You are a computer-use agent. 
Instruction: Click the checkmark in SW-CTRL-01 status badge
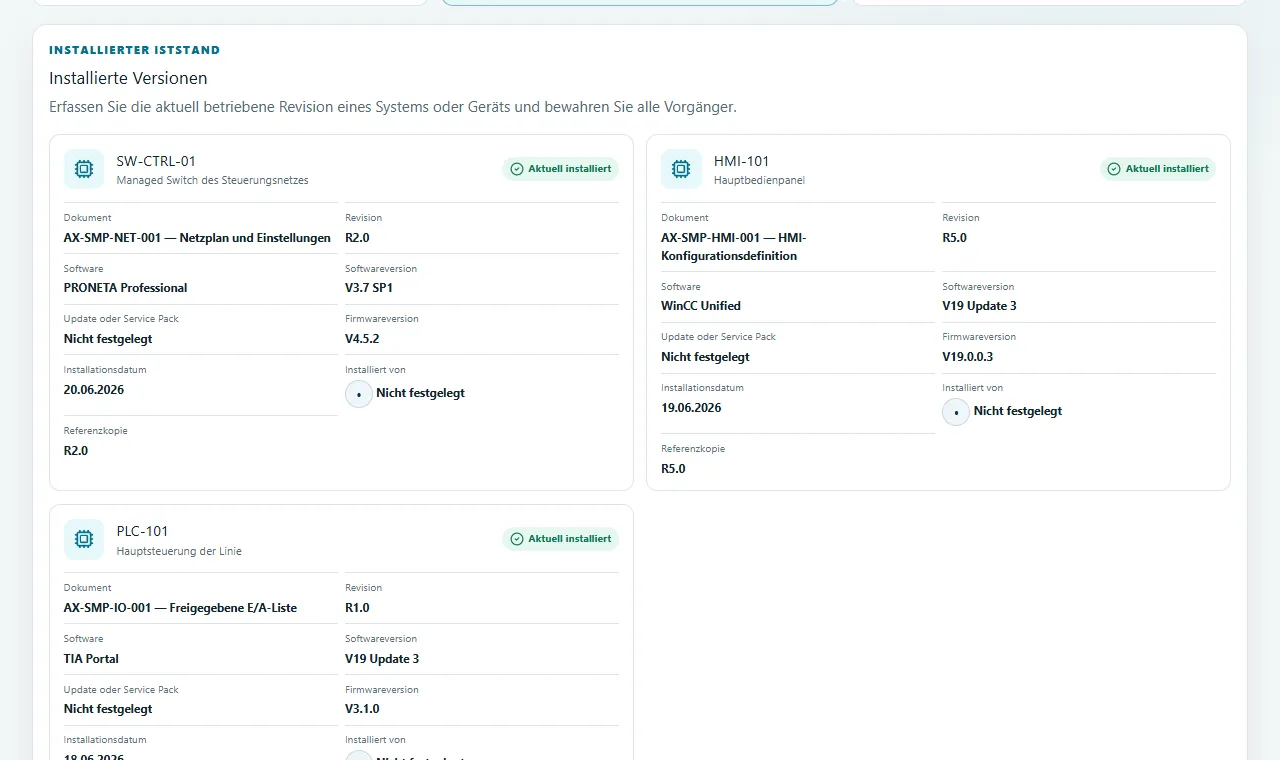[x=517, y=169]
